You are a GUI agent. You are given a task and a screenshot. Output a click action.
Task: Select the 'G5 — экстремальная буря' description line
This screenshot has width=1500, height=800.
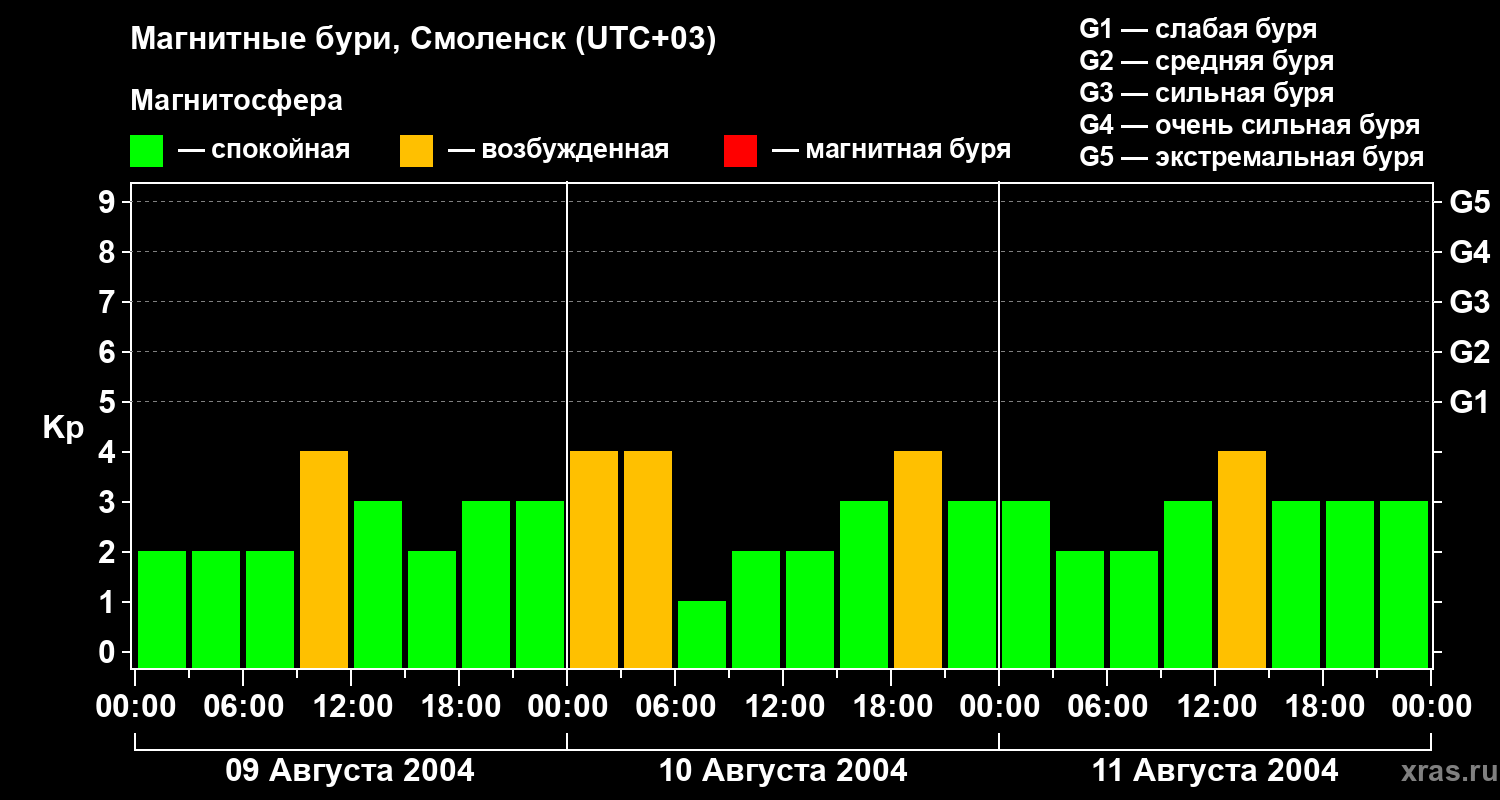pos(1251,157)
